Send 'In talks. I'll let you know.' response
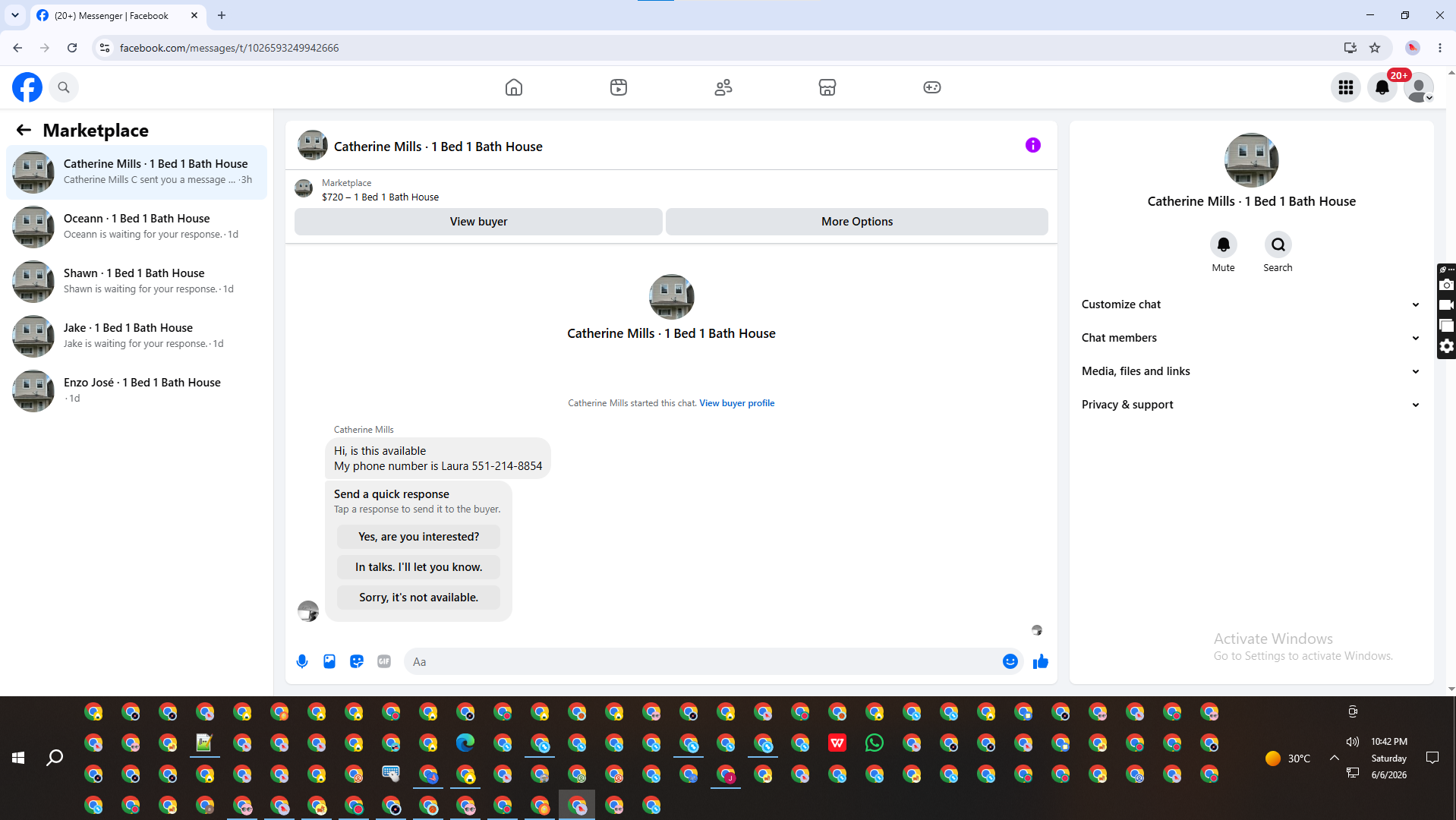This screenshot has width=1456, height=820. (419, 567)
